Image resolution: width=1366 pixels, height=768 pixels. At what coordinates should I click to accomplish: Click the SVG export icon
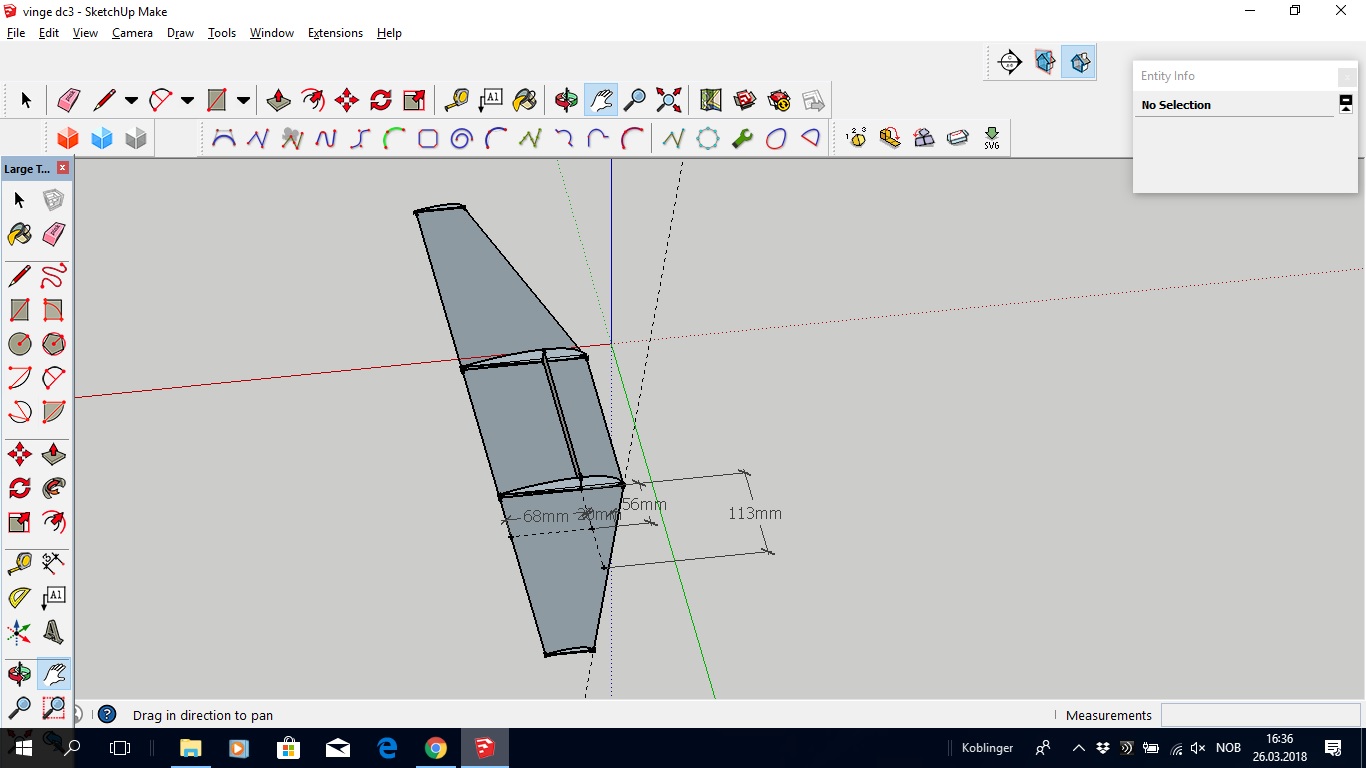(x=991, y=138)
